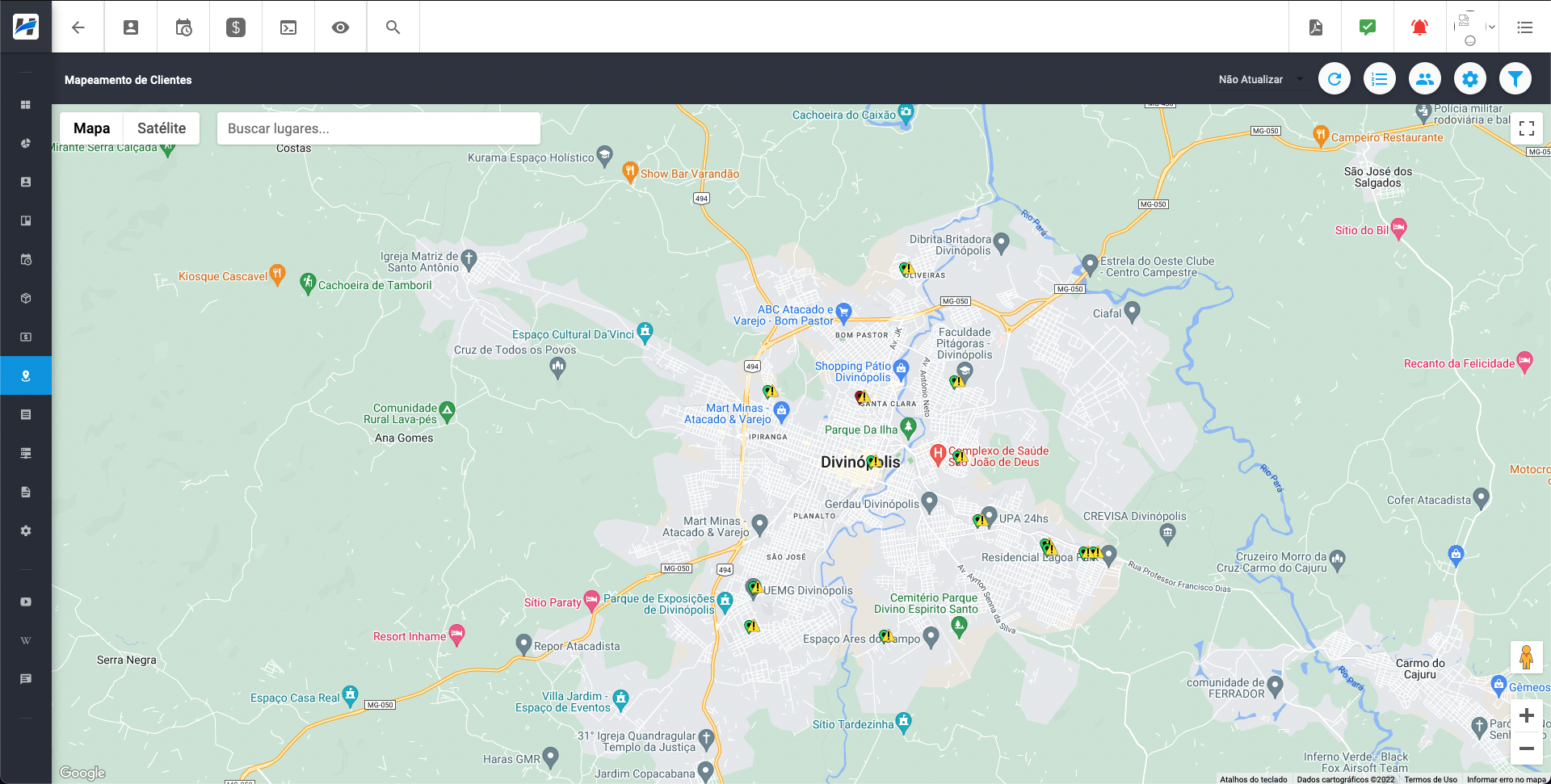Viewport: 1551px width, 784px height.
Task: Click the Espaço Casa Real place pin
Action: tap(351, 695)
